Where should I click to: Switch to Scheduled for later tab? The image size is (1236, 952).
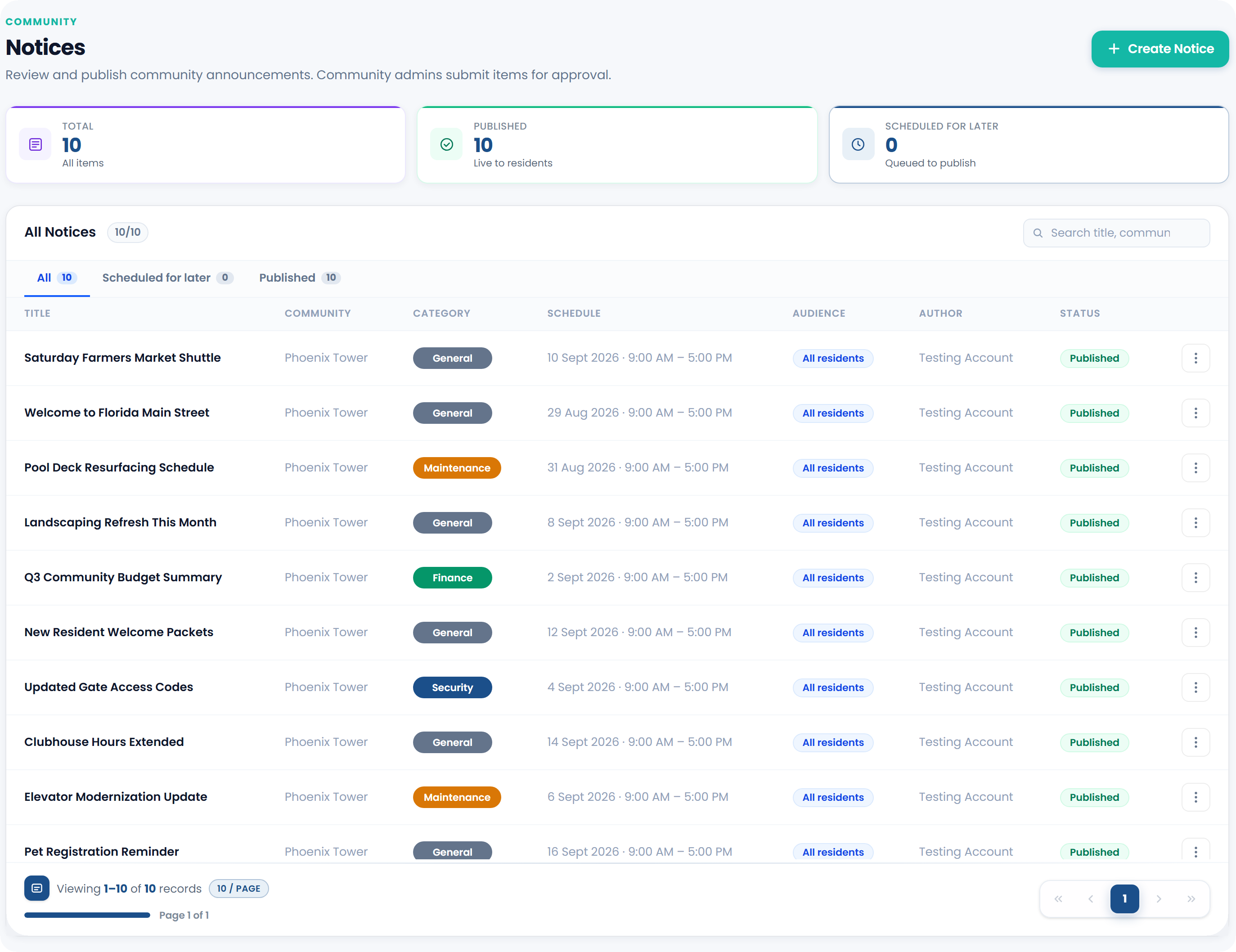click(167, 278)
